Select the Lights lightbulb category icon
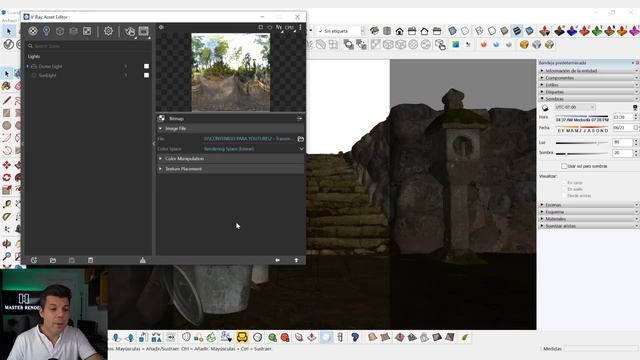The width and height of the screenshot is (640, 360). [47, 31]
